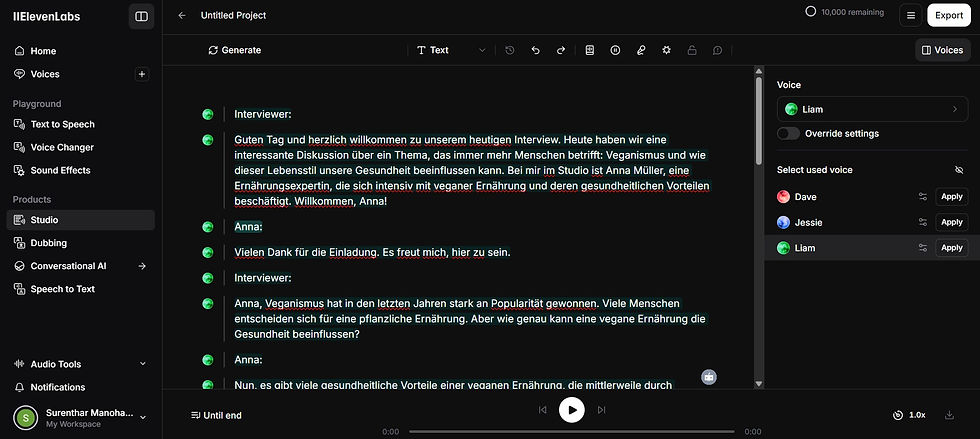Open the Text type dropdown

(x=451, y=50)
